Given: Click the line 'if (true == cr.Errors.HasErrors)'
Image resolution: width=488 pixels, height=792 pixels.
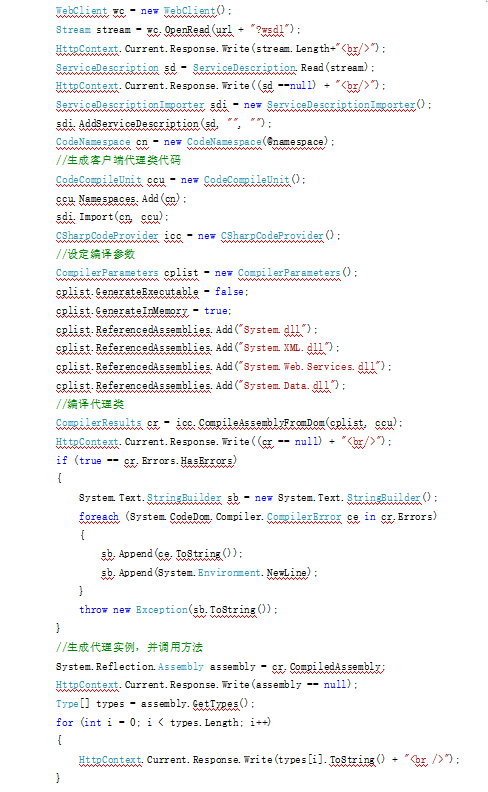Looking at the screenshot, I should (147, 460).
